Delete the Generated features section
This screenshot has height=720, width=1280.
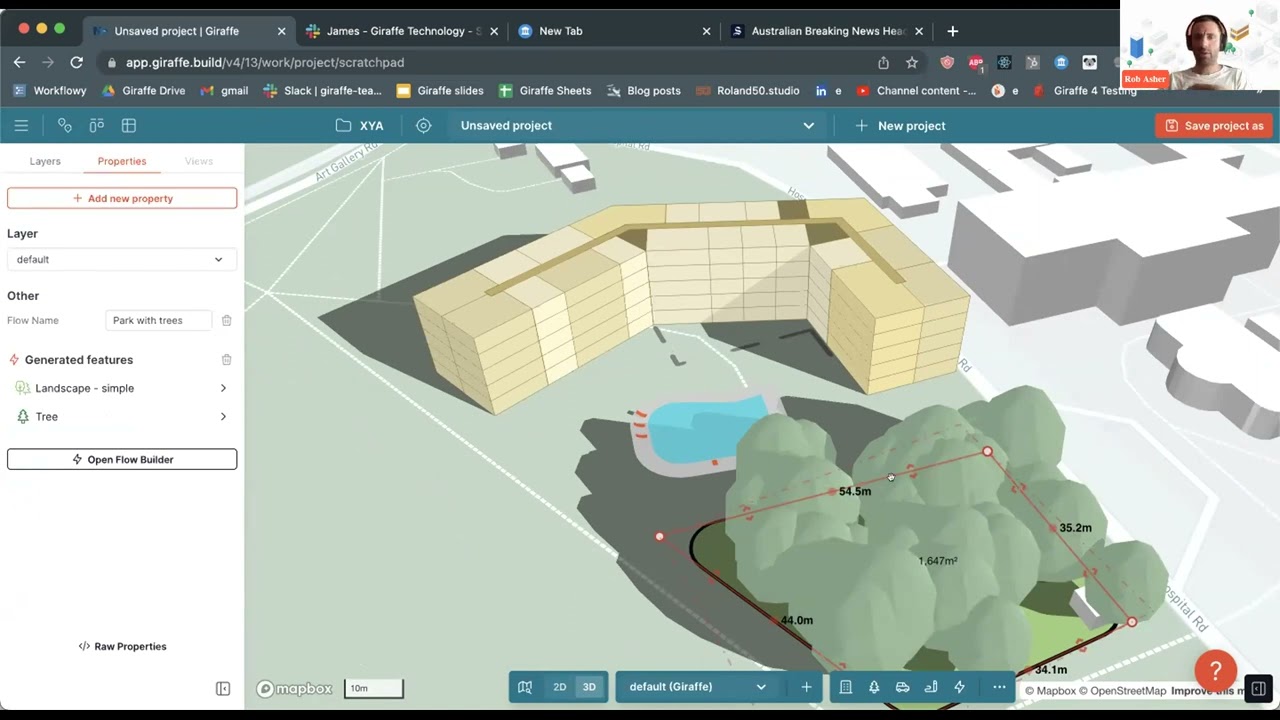227,360
